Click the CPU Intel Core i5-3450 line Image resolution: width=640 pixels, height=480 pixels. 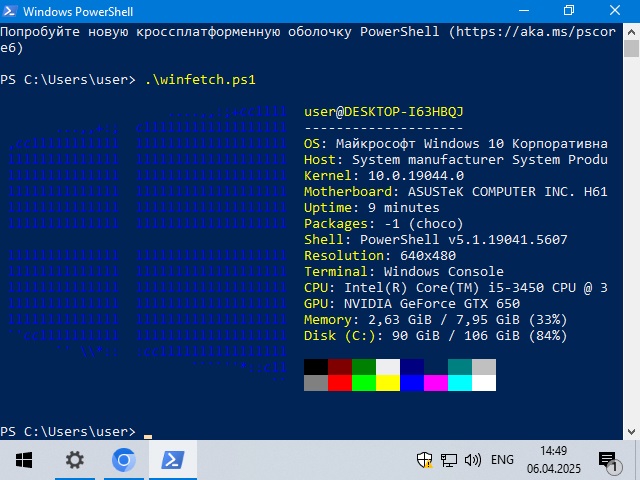point(456,288)
